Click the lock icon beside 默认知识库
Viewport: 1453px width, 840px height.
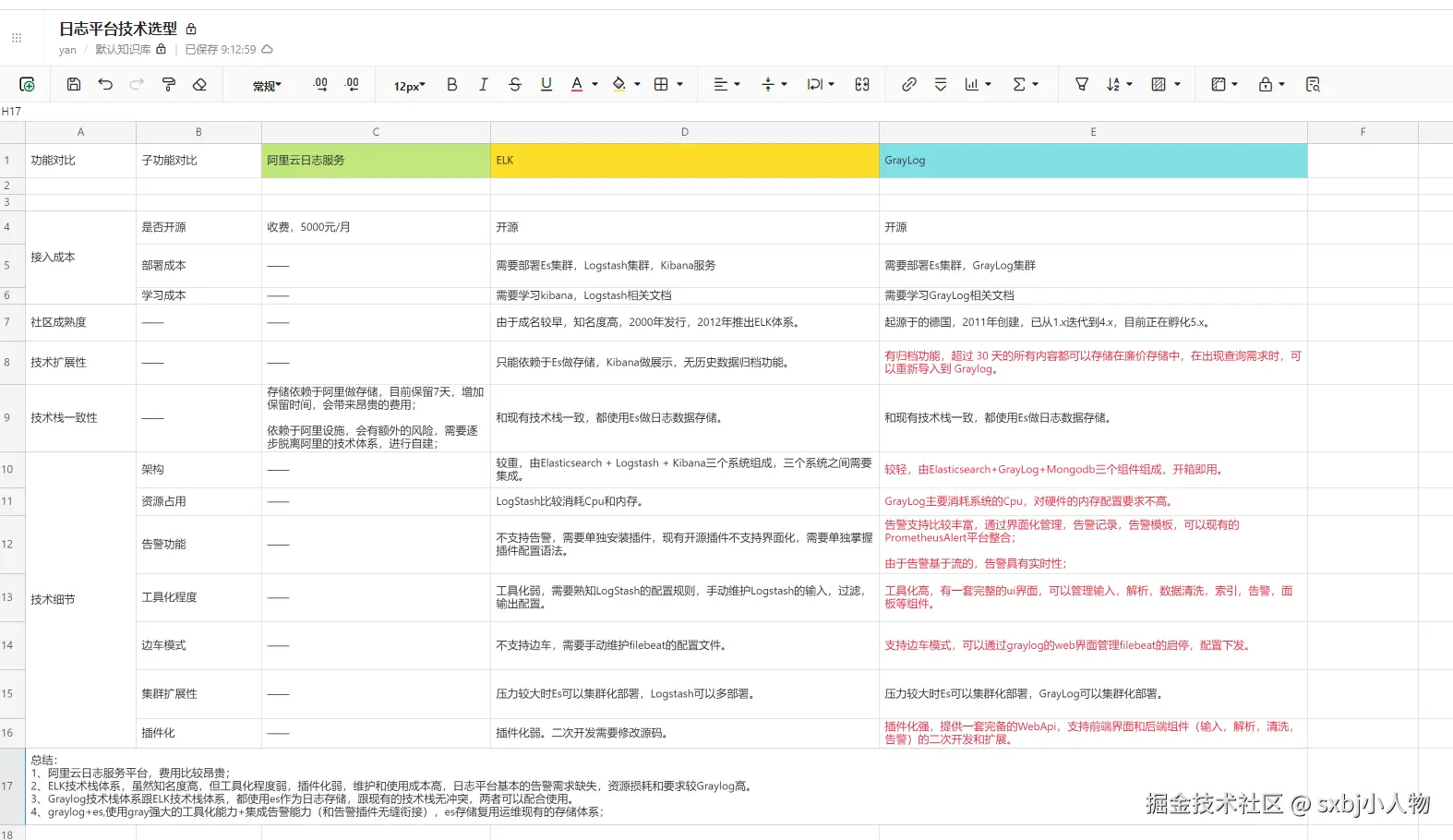point(162,50)
